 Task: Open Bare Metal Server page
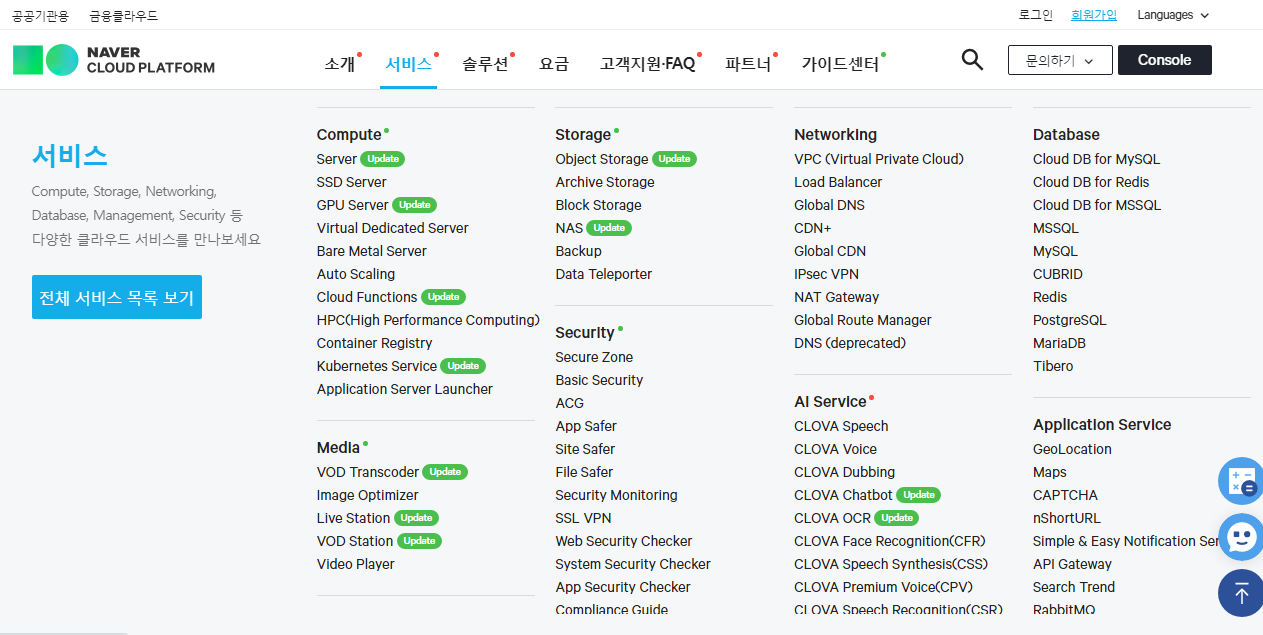click(372, 251)
